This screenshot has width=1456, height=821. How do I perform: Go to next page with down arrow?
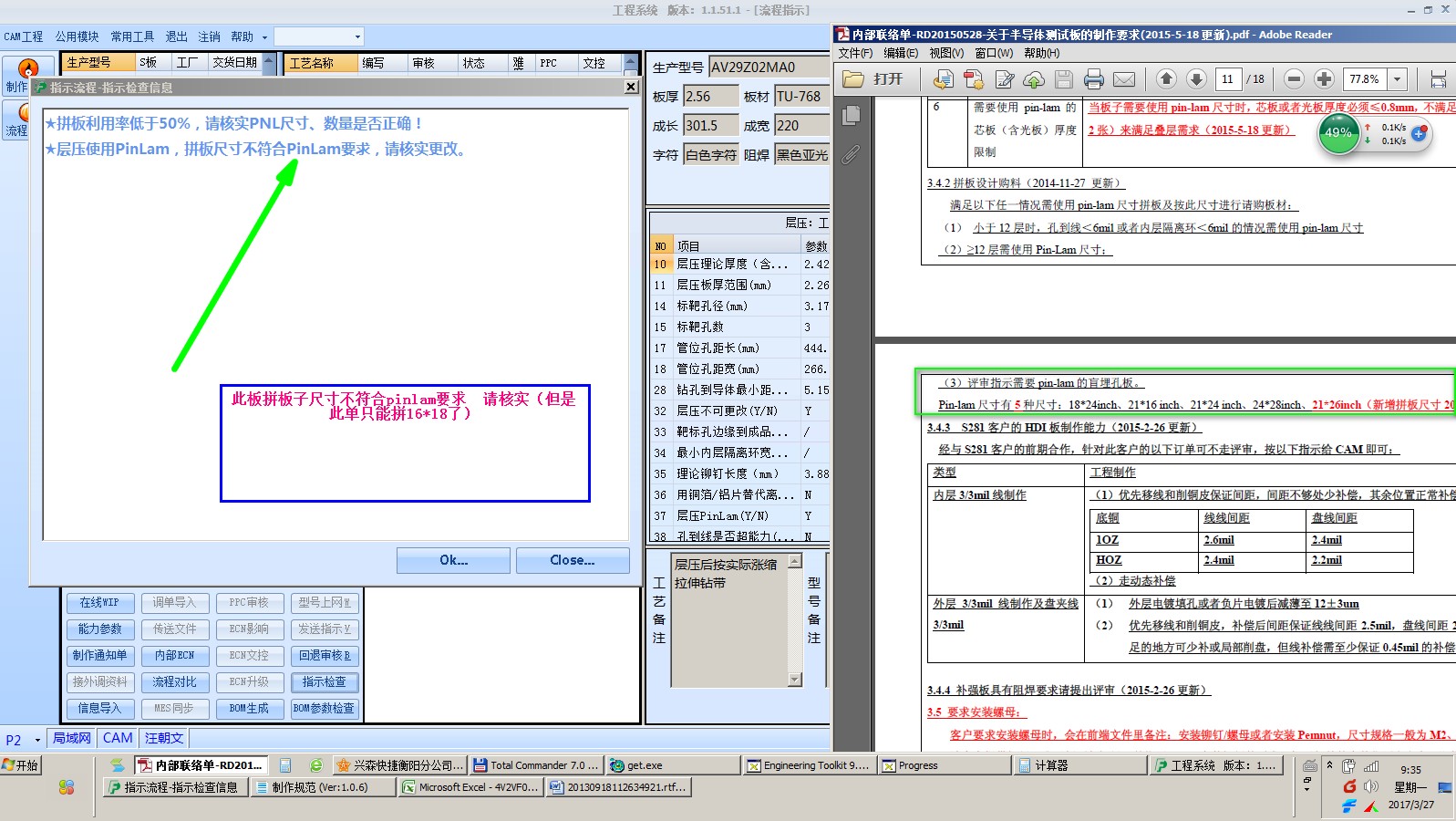coord(1197,78)
